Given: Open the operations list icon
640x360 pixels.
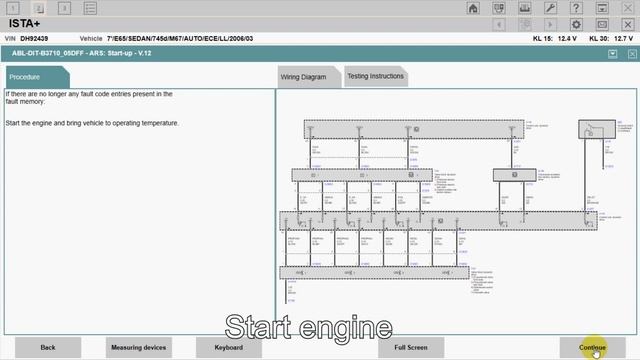Looking at the screenshot, I should click(90, 8).
